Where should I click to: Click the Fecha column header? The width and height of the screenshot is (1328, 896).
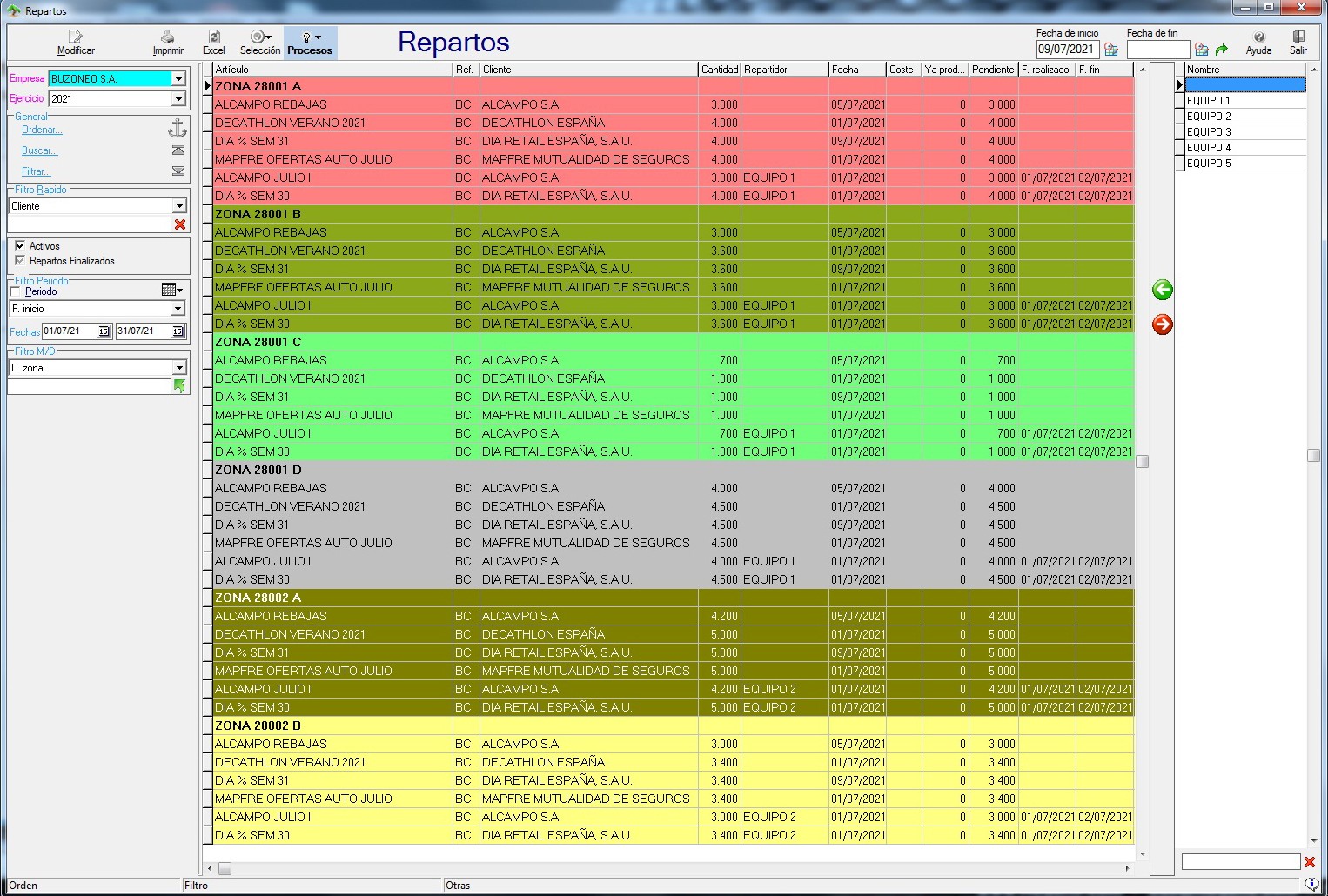(857, 70)
